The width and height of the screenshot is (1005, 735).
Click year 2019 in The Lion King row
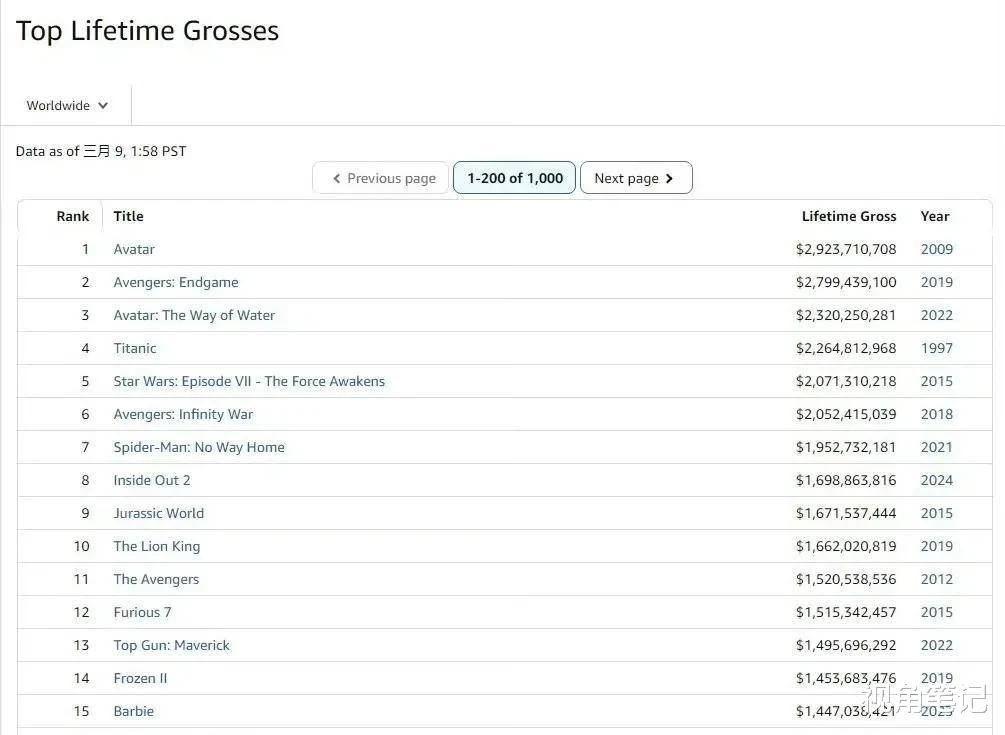point(936,547)
